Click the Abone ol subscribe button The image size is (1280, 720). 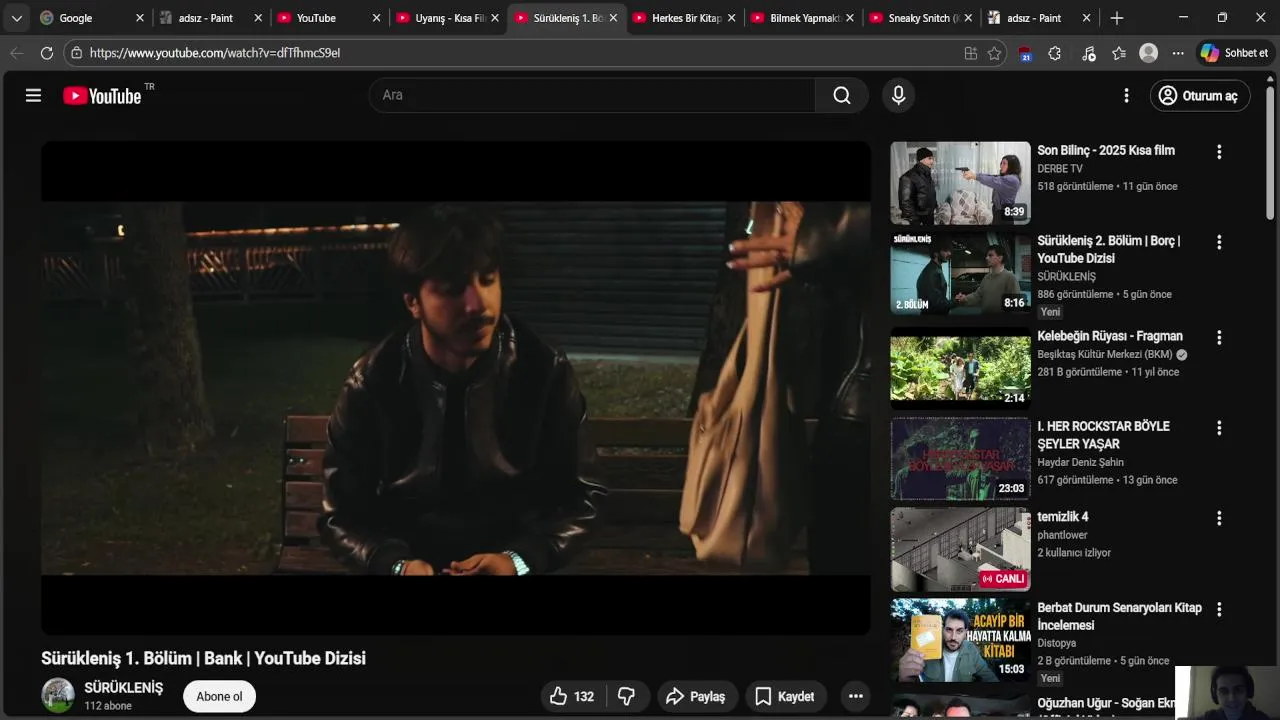(x=219, y=696)
